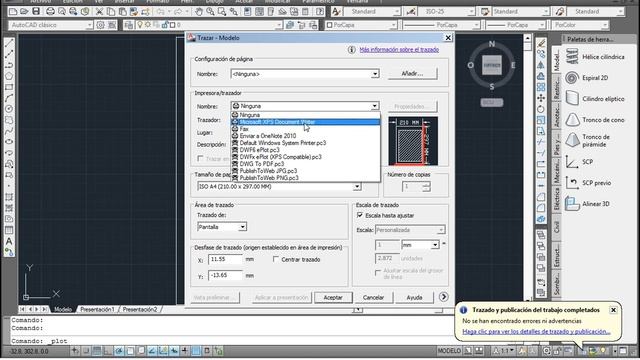Click the Ayuda button
The image size is (640, 360).
(414, 298)
